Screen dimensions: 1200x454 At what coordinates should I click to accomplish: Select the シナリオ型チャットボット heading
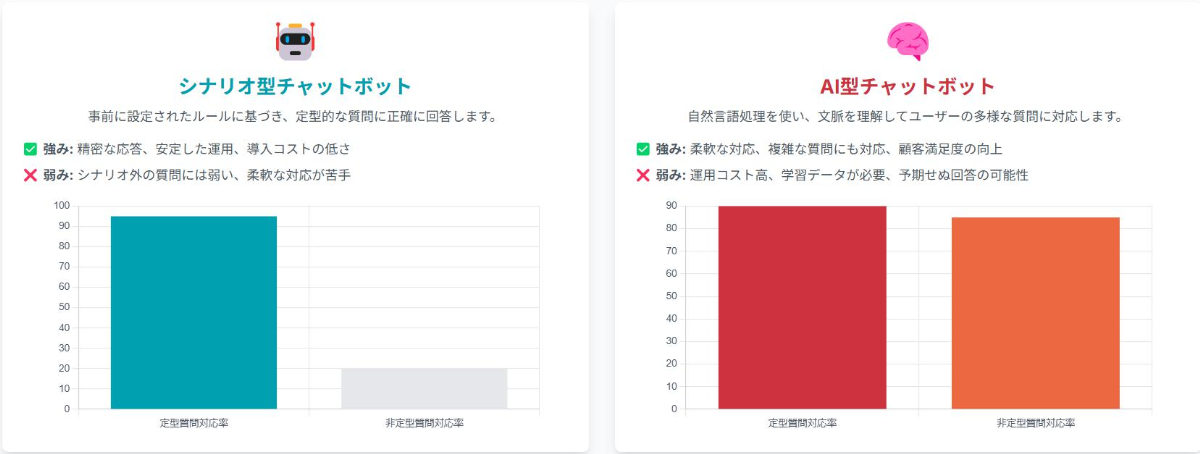pos(294,85)
